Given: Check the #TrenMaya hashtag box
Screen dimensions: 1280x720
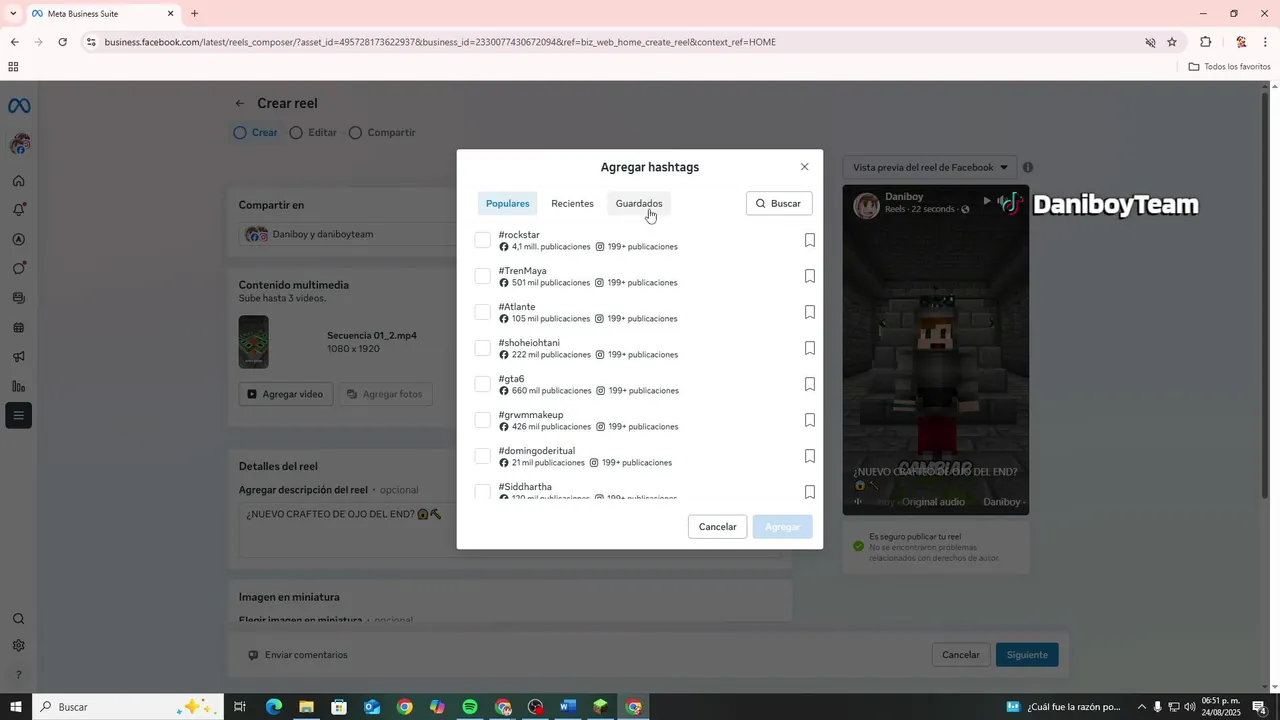Looking at the screenshot, I should (x=483, y=276).
